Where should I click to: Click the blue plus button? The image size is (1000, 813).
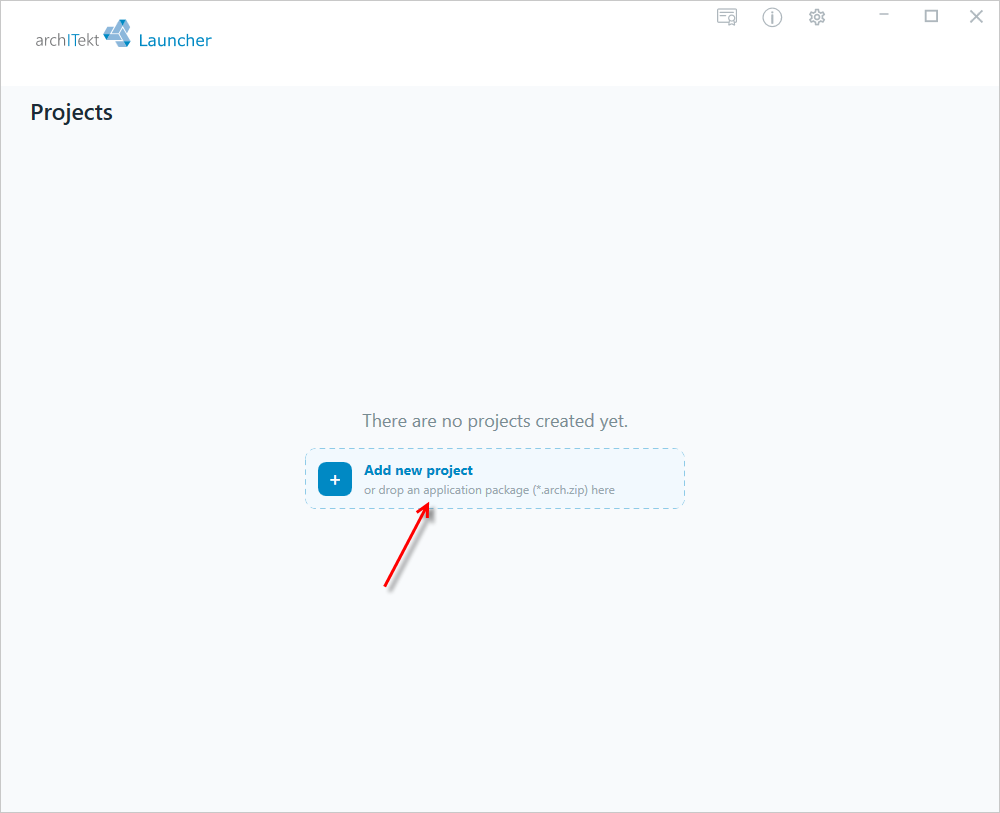point(335,479)
